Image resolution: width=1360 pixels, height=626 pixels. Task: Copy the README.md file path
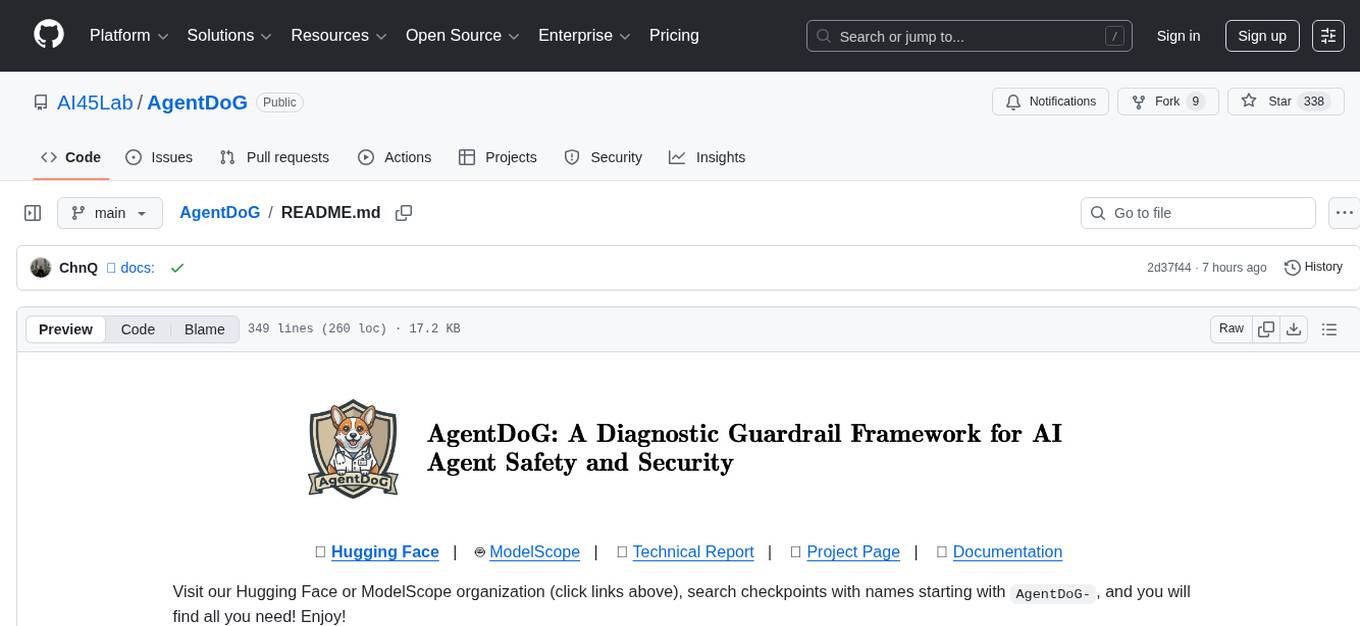(x=403, y=212)
